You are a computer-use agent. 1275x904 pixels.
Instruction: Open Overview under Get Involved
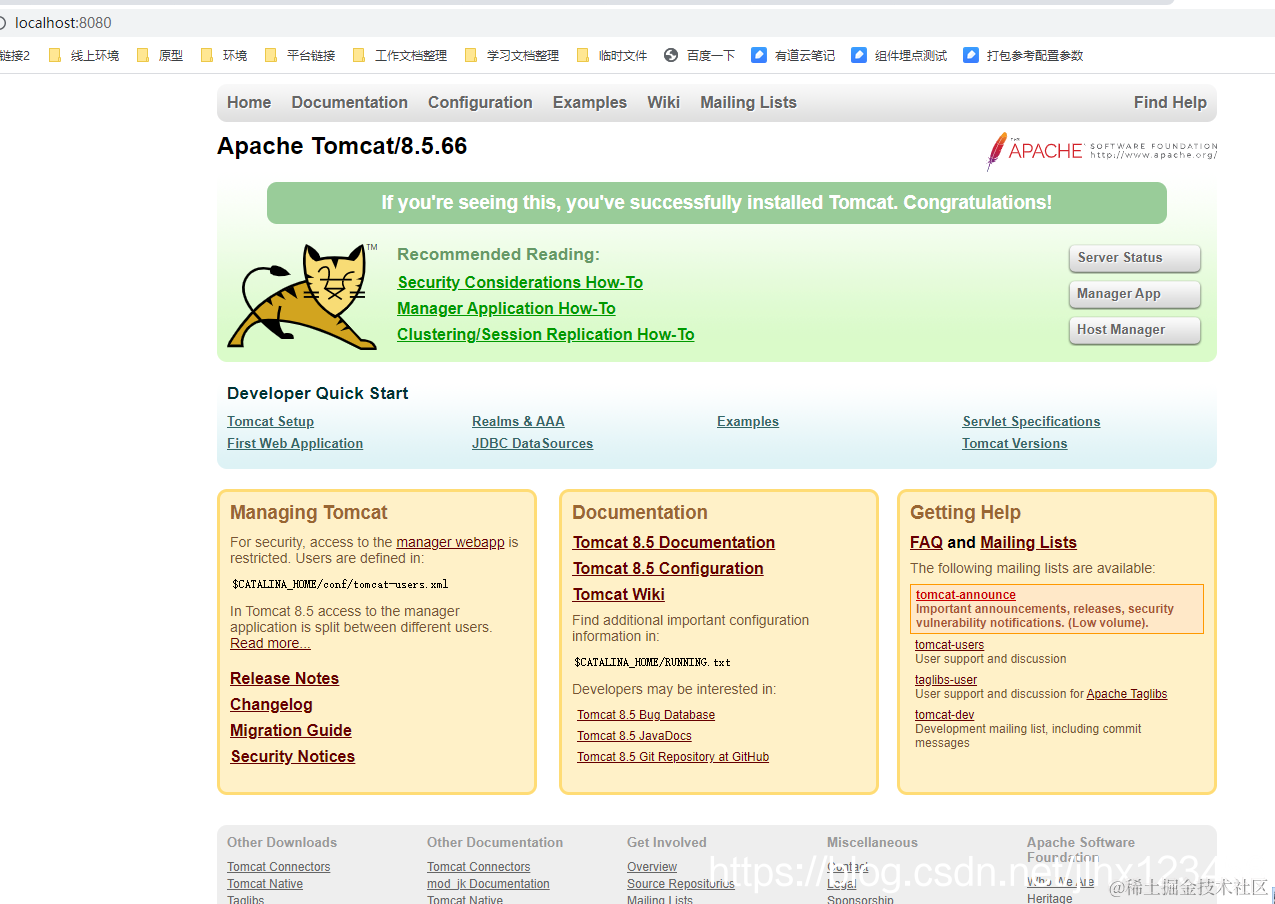(652, 867)
